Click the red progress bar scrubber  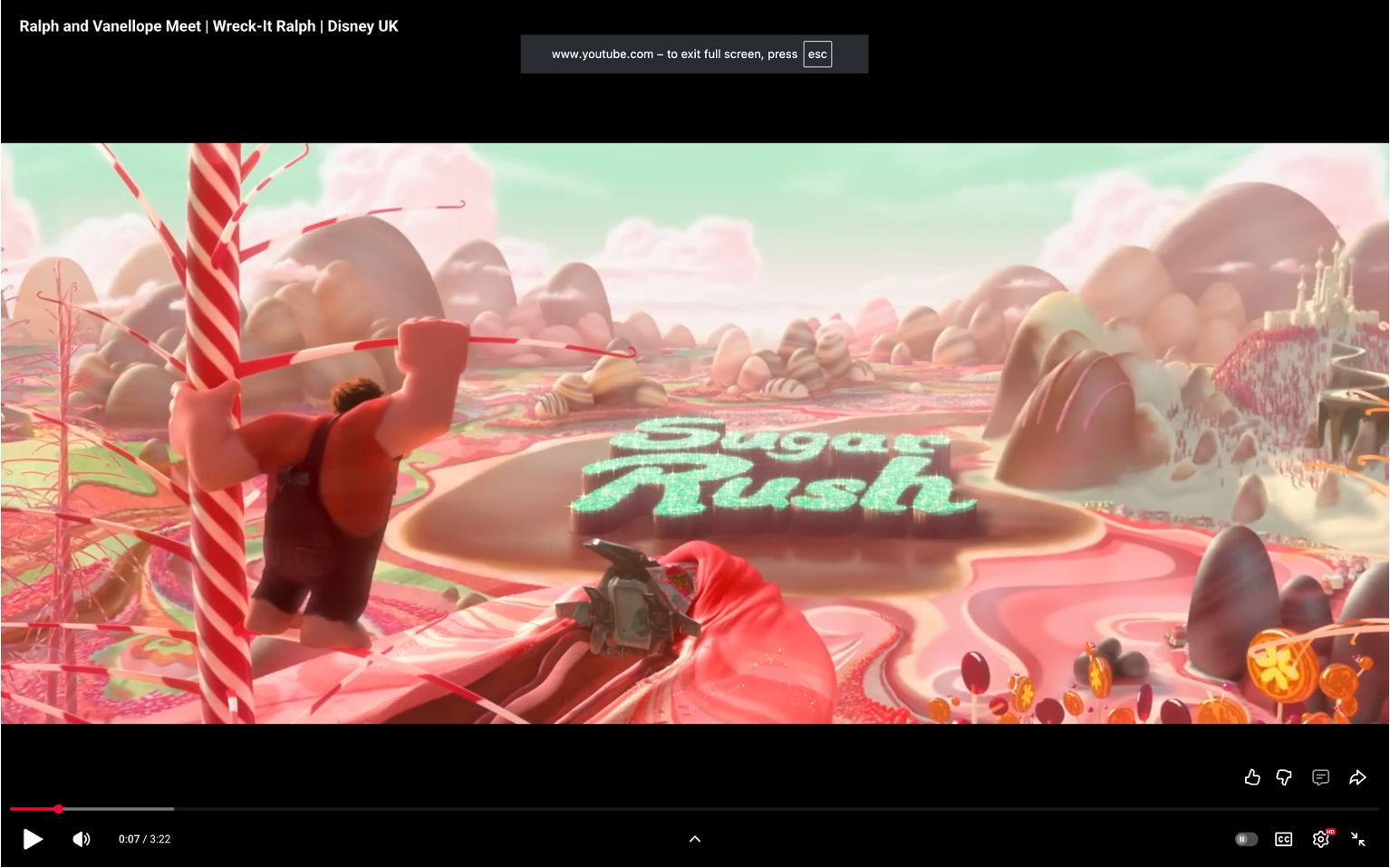click(58, 809)
